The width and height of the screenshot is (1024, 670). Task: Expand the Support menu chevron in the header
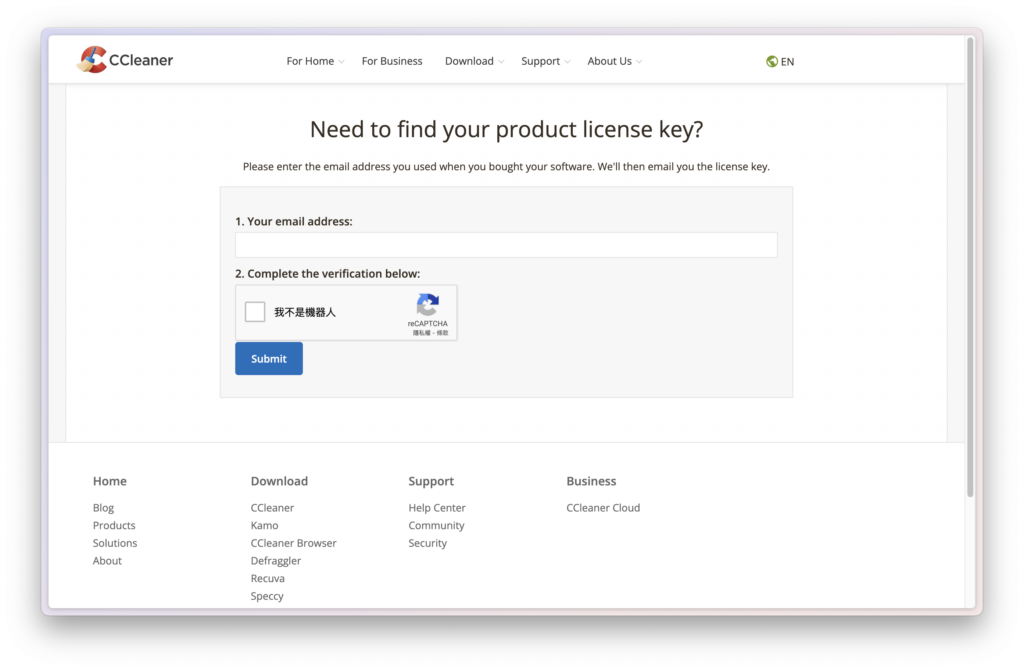click(568, 62)
